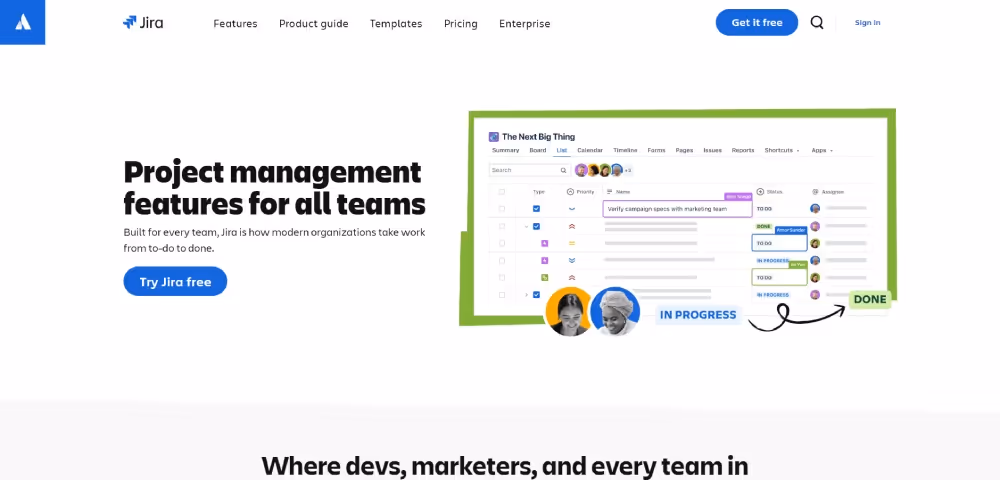Click magnifier inside the mockup Search field
1000x480 pixels.
pyautogui.click(x=563, y=170)
